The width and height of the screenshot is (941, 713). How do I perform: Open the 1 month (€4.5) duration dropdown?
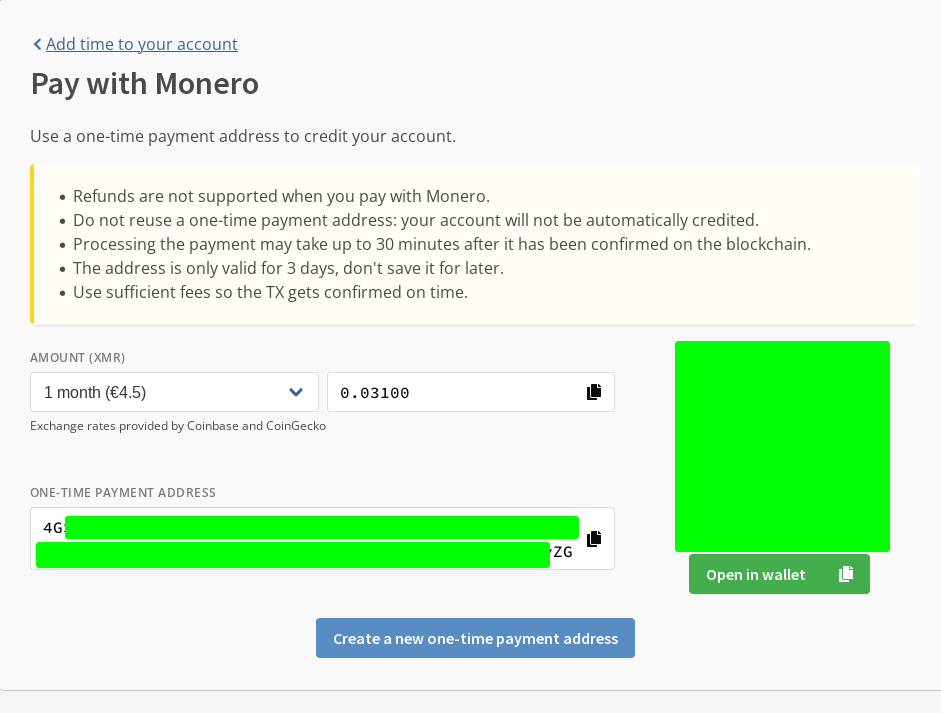(x=160, y=392)
